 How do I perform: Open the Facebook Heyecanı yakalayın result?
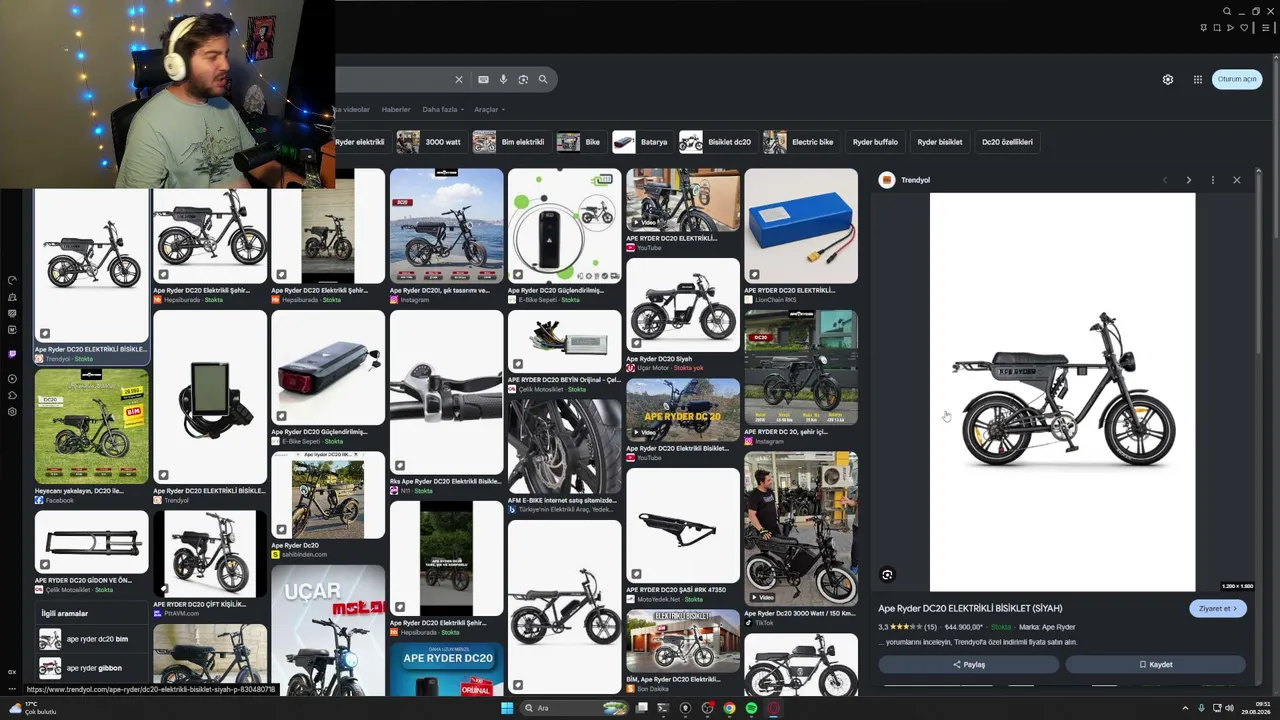pos(92,426)
